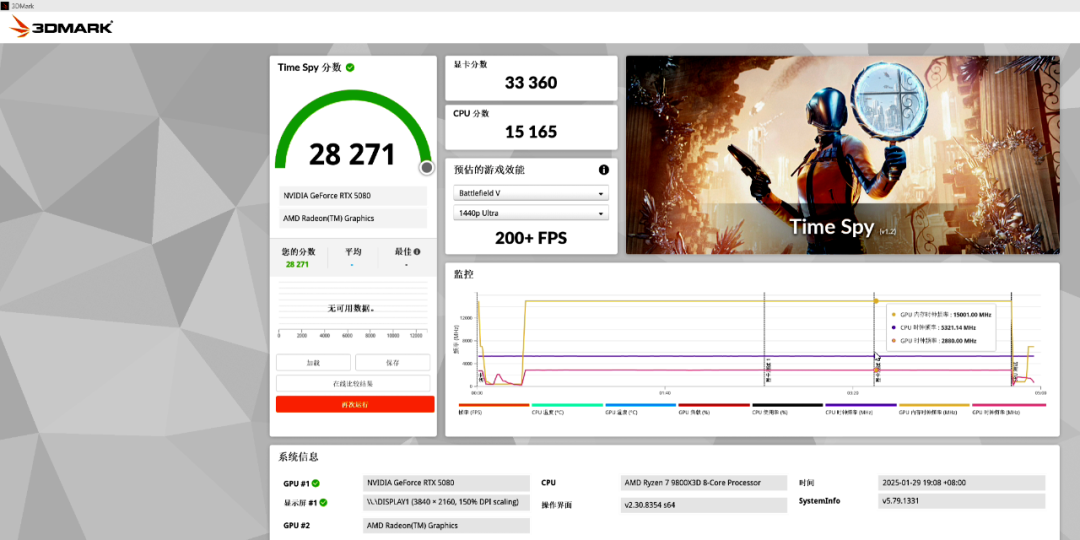Click the dashed marker line before 03:20
1080x540 pixels.
pos(765,339)
